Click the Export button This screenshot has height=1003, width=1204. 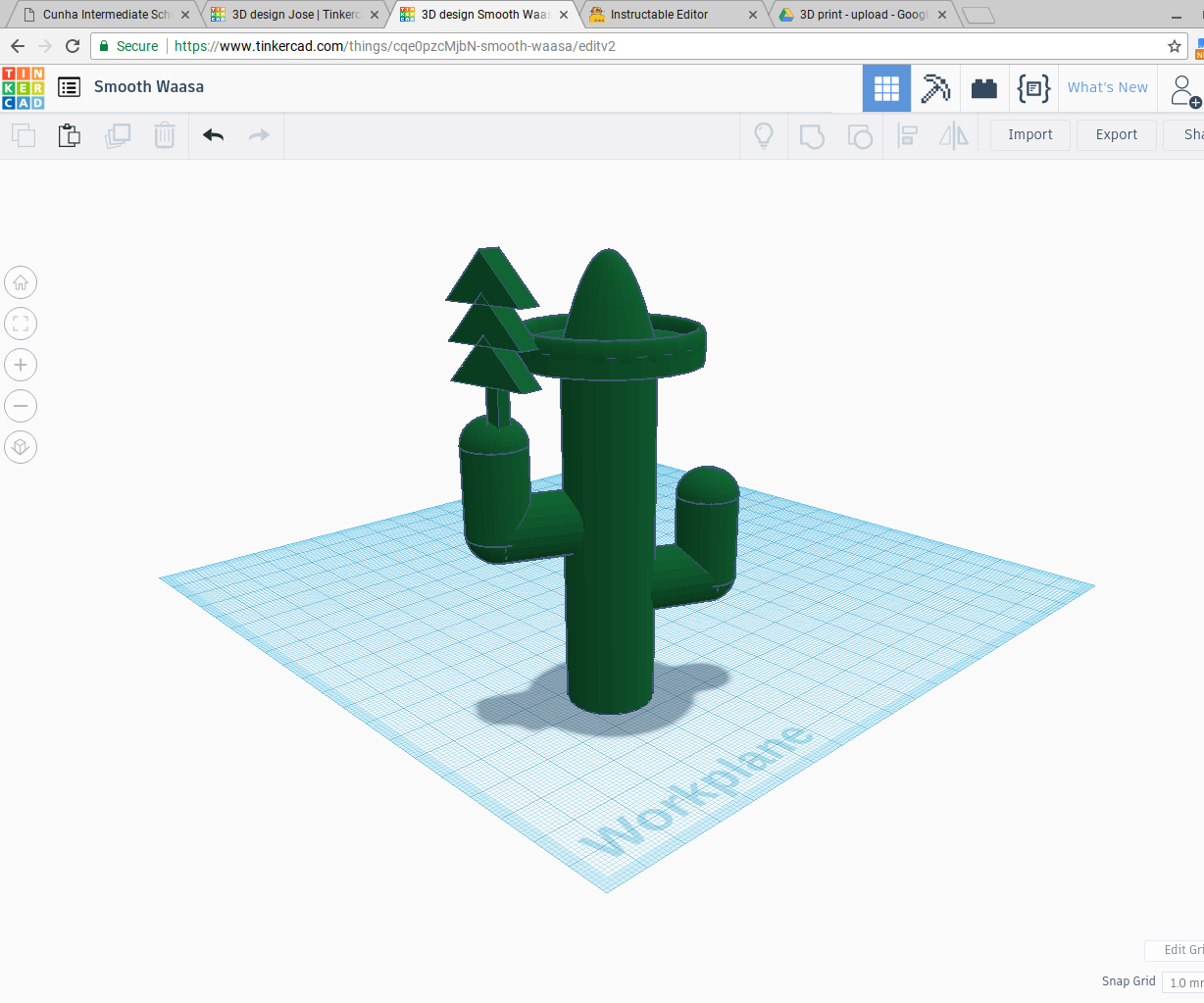coord(1117,135)
